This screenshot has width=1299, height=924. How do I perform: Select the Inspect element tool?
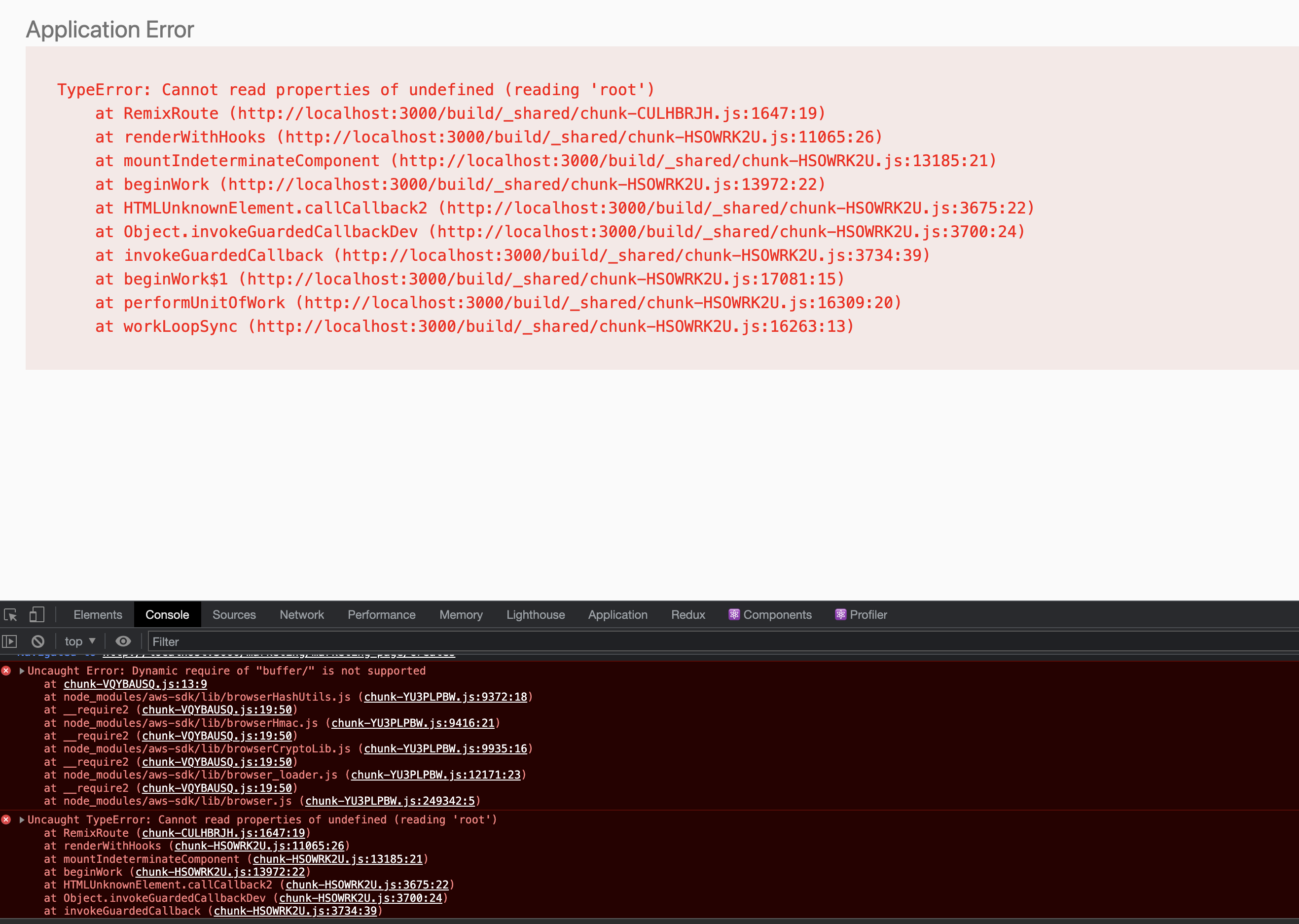[x=11, y=616]
